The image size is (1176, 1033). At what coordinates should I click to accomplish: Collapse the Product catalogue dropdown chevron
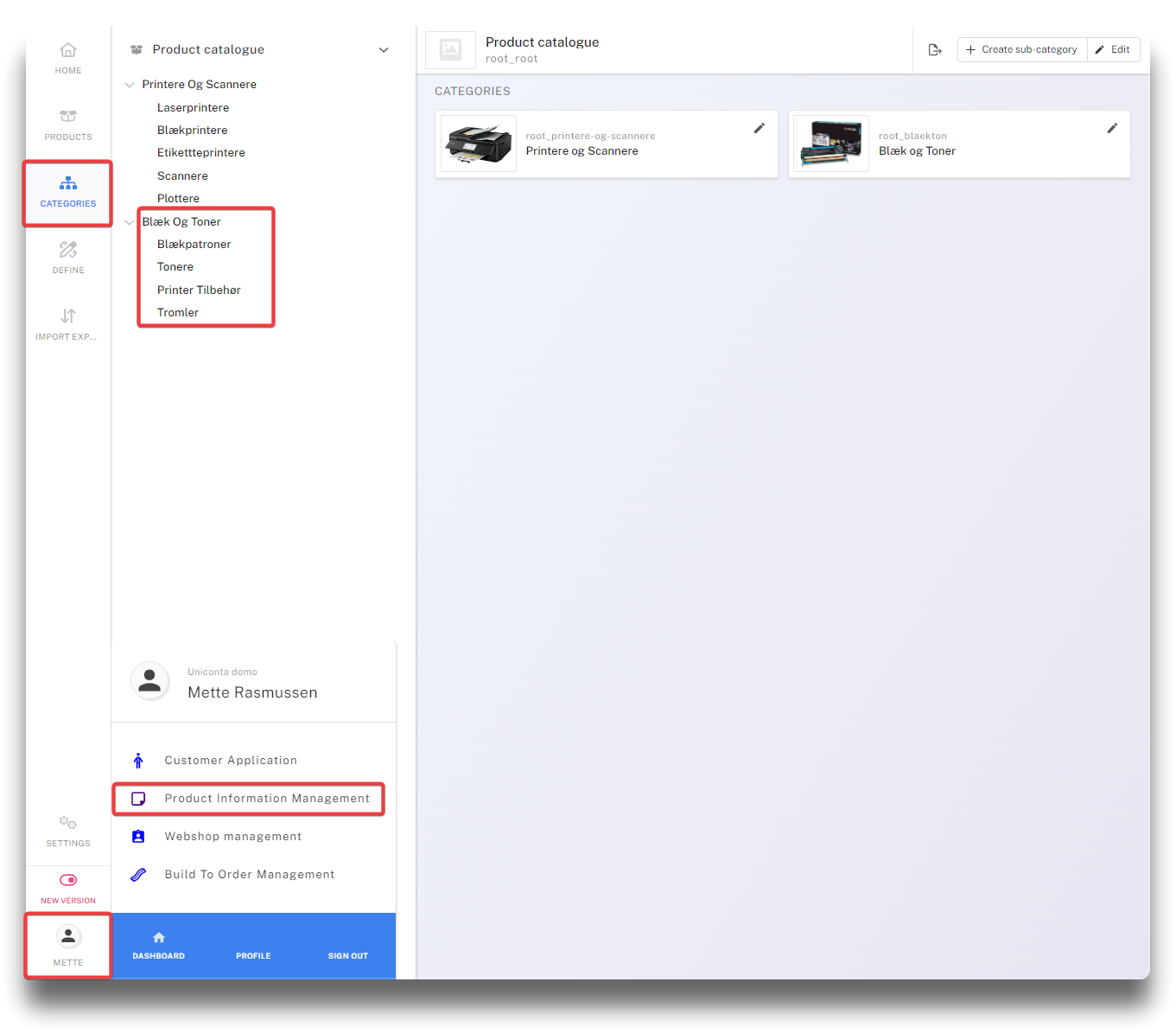pyautogui.click(x=384, y=50)
